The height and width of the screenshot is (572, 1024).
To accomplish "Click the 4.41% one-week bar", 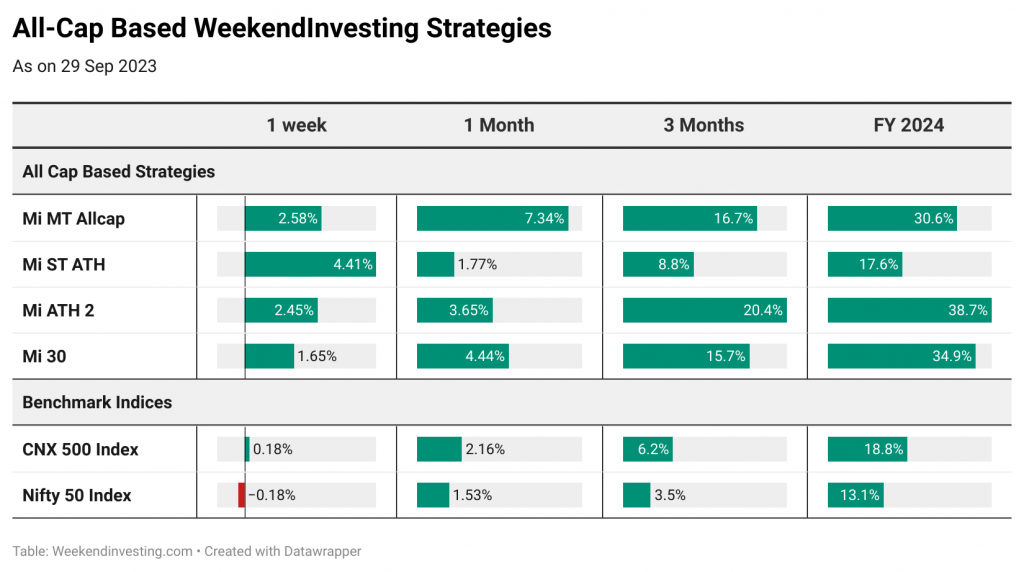I will point(310,264).
